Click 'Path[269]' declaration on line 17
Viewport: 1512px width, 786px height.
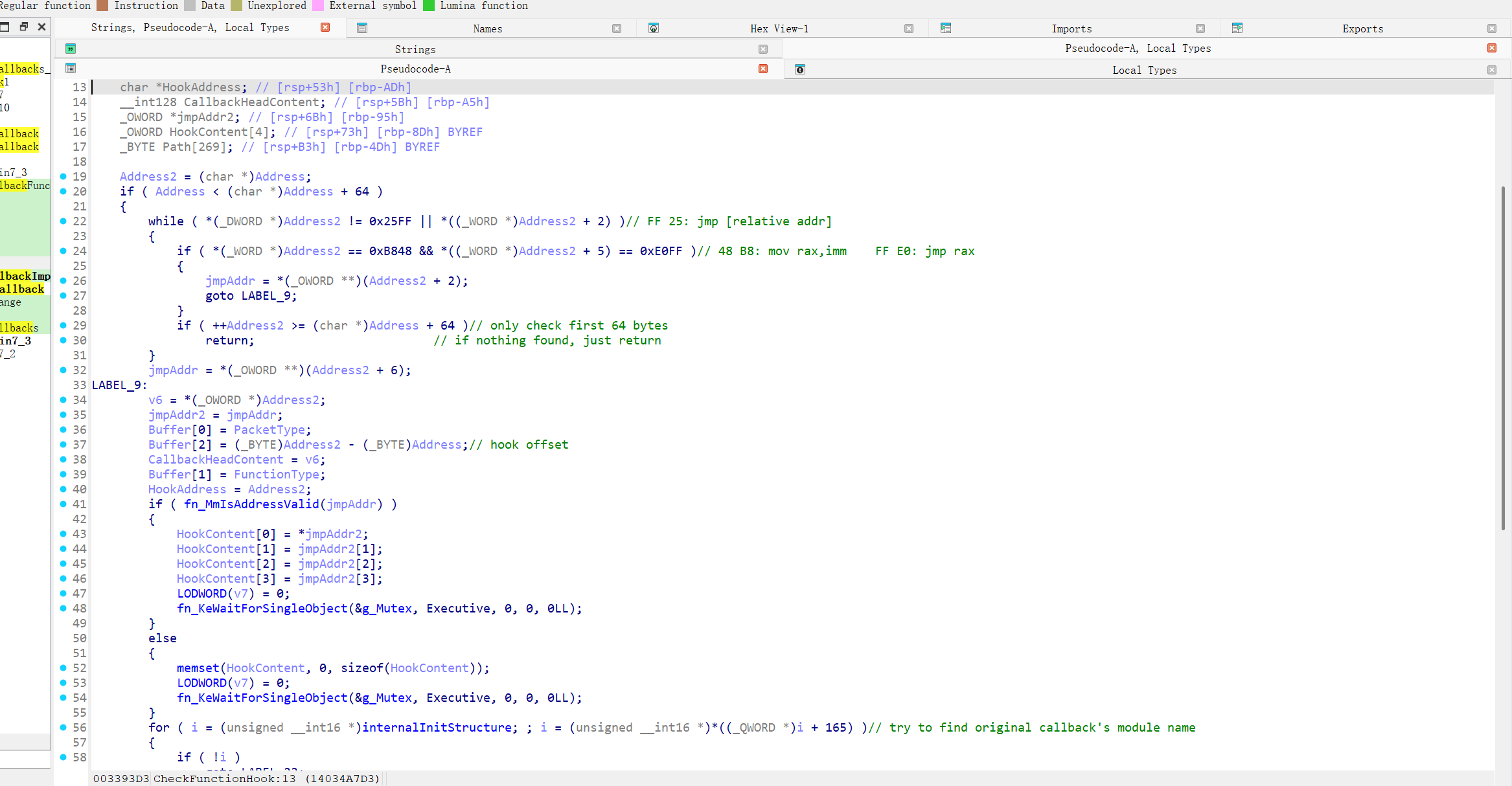(x=194, y=146)
